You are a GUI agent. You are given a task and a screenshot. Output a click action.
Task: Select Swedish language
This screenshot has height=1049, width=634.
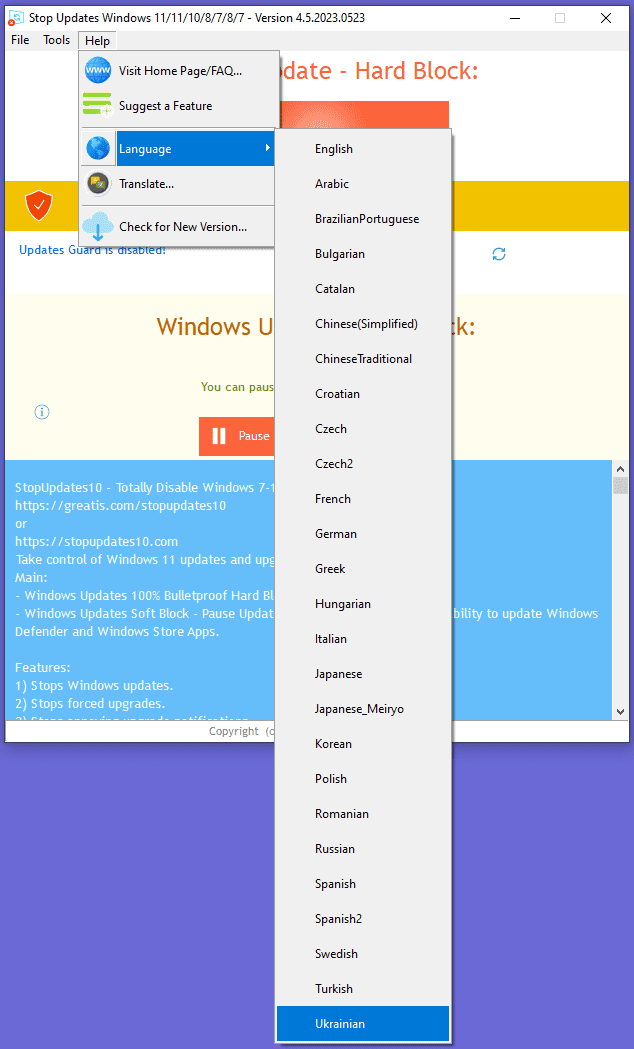pos(363,954)
